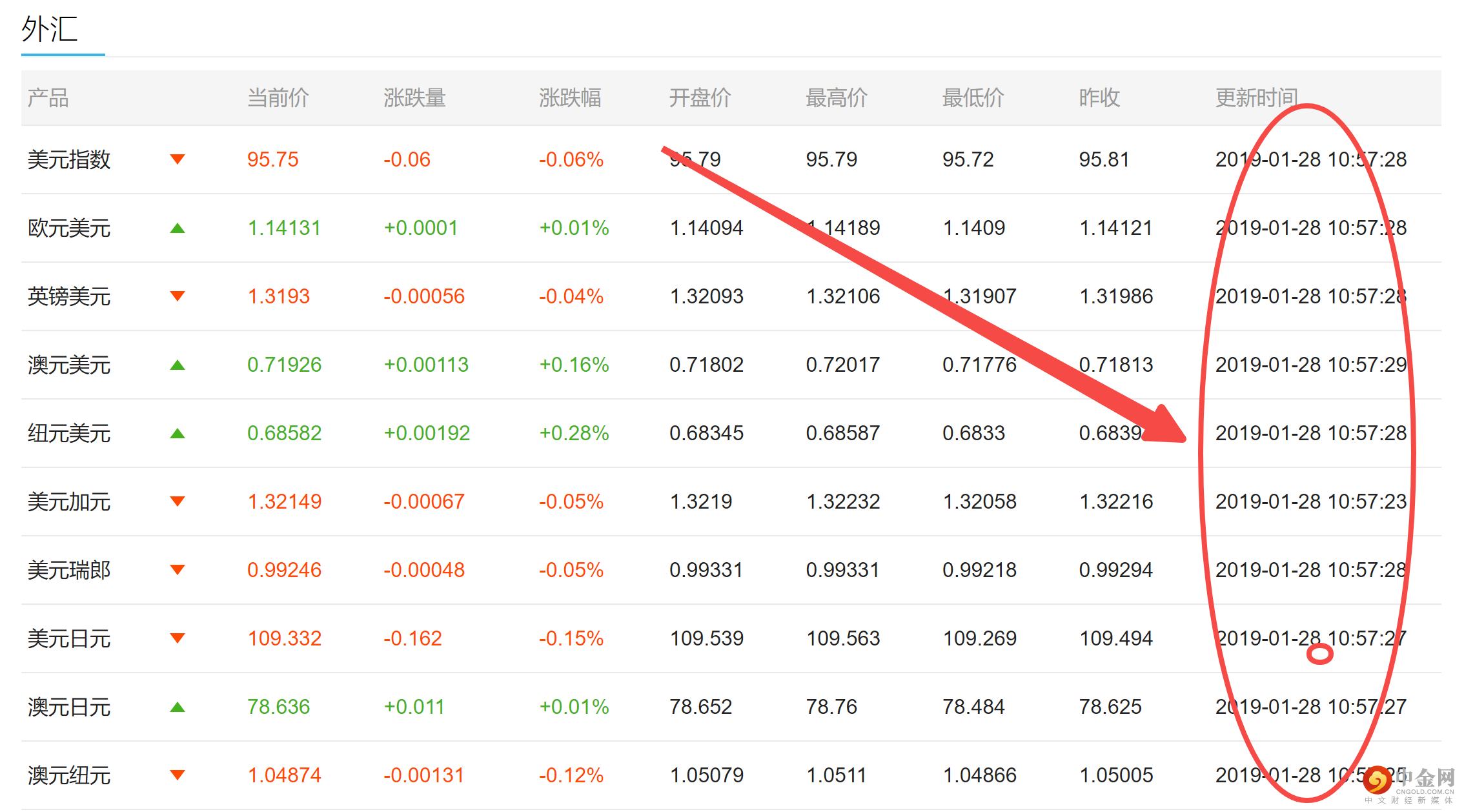Click the 美元日元 price 109.332
The image size is (1464, 812).
(x=284, y=638)
